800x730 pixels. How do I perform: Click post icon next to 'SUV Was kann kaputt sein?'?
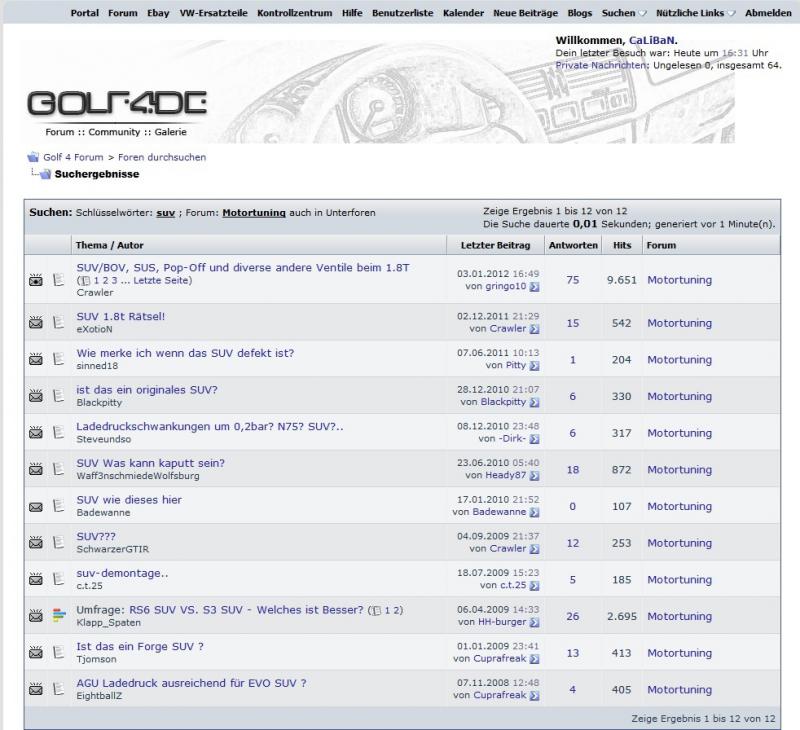pos(59,469)
